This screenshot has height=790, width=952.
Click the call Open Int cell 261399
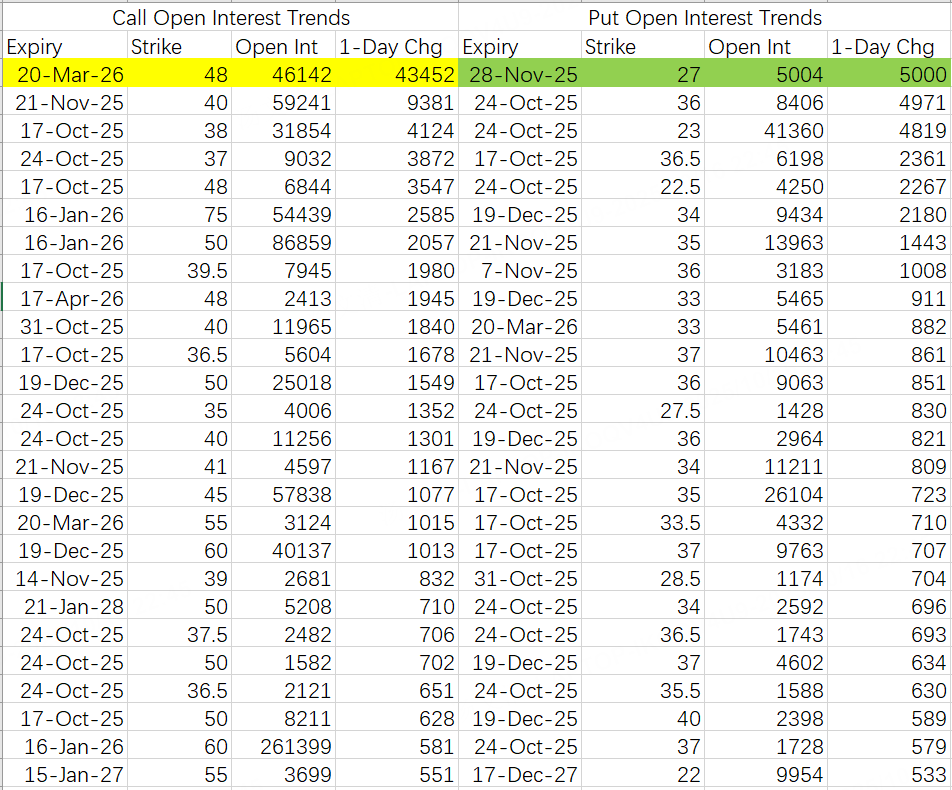click(x=283, y=746)
